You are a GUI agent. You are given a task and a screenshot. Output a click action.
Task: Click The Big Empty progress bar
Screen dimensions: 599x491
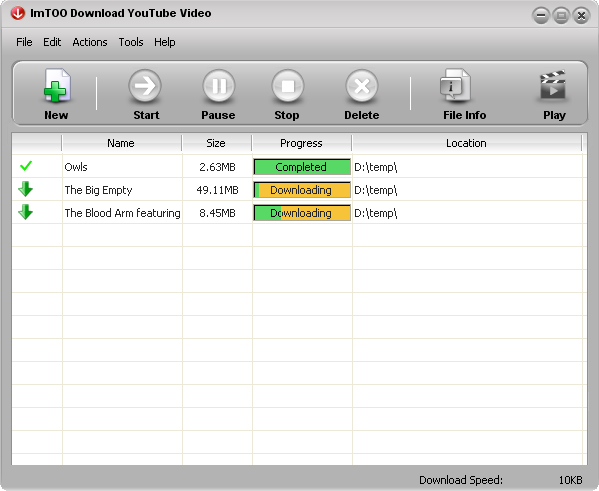[x=302, y=190]
